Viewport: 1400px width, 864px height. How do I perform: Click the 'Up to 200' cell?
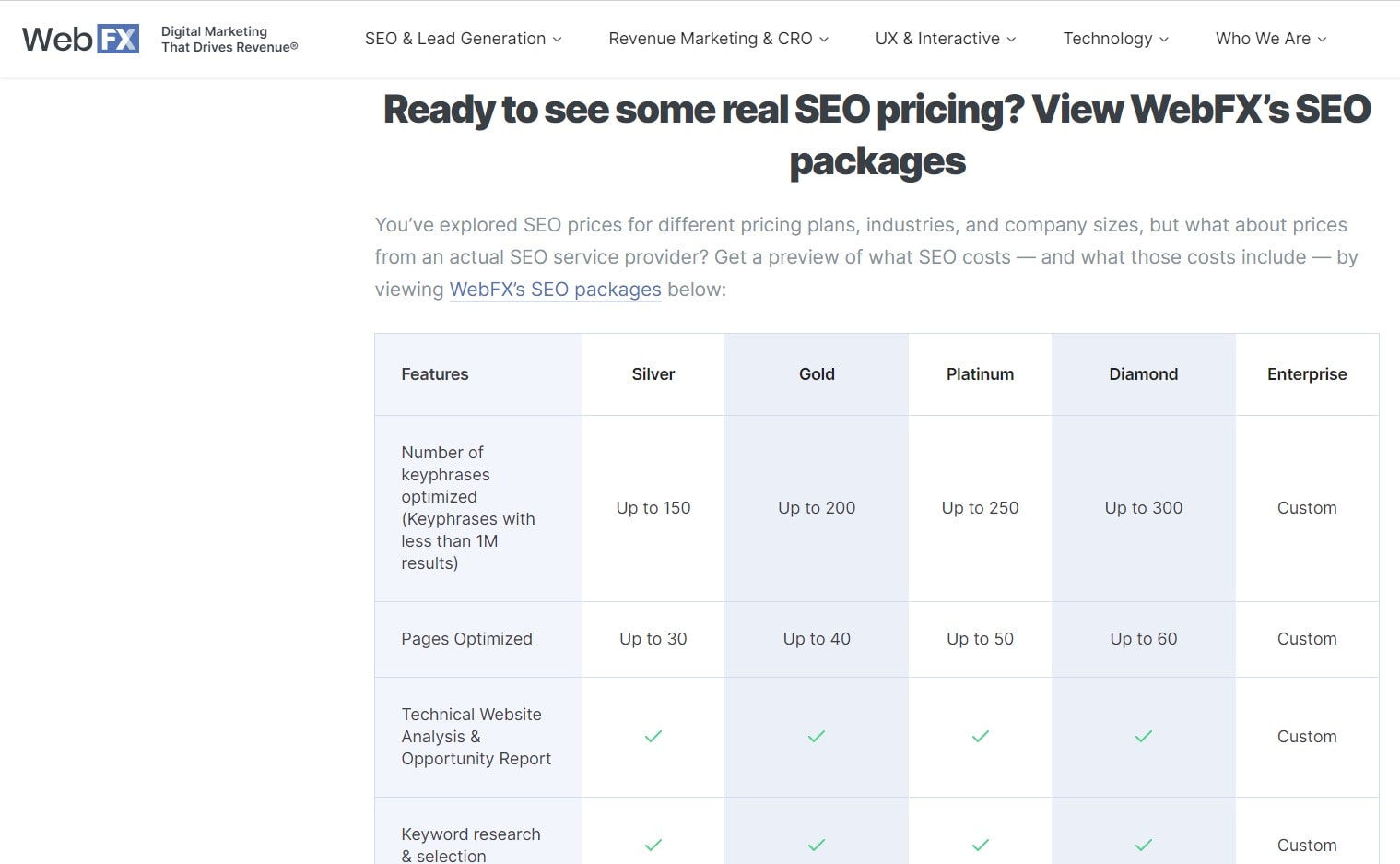coord(817,508)
